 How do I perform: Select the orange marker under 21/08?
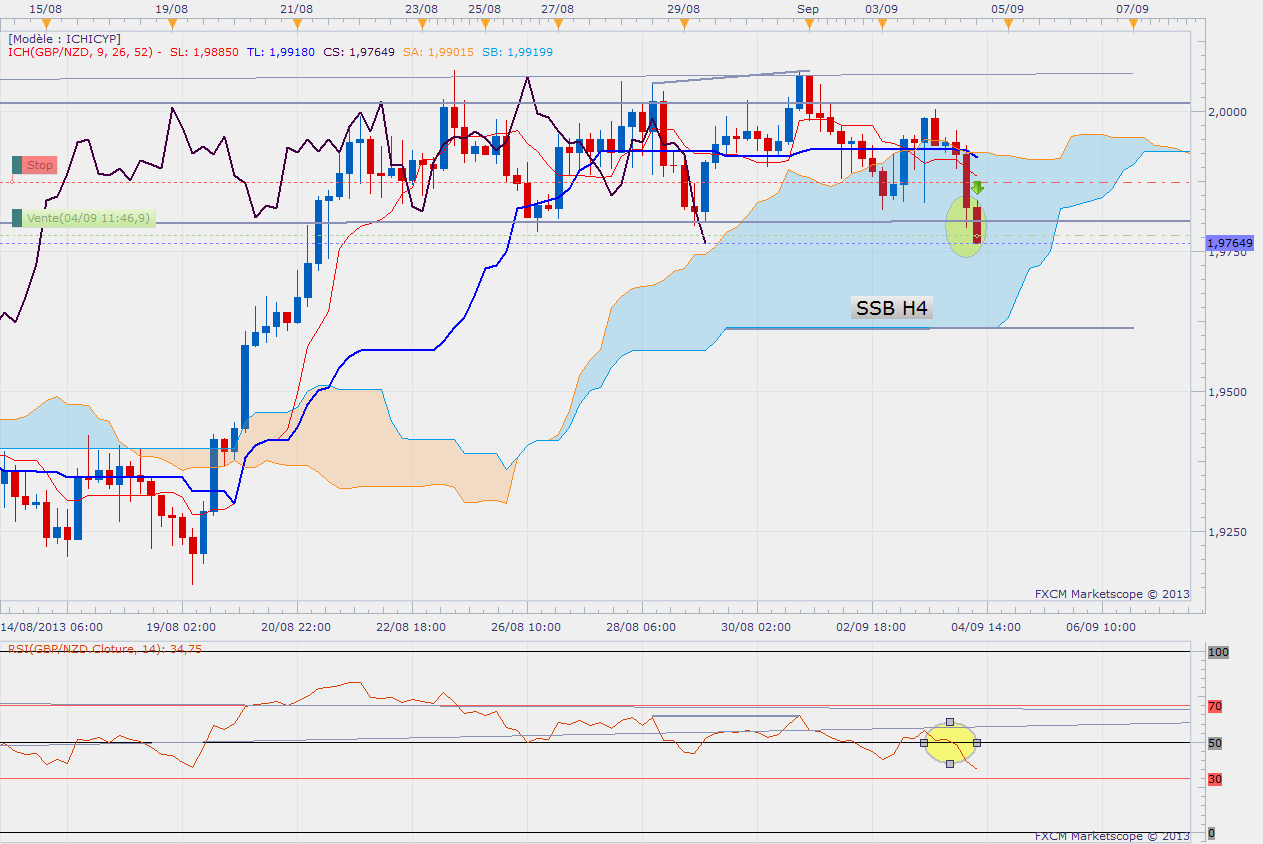[297, 22]
